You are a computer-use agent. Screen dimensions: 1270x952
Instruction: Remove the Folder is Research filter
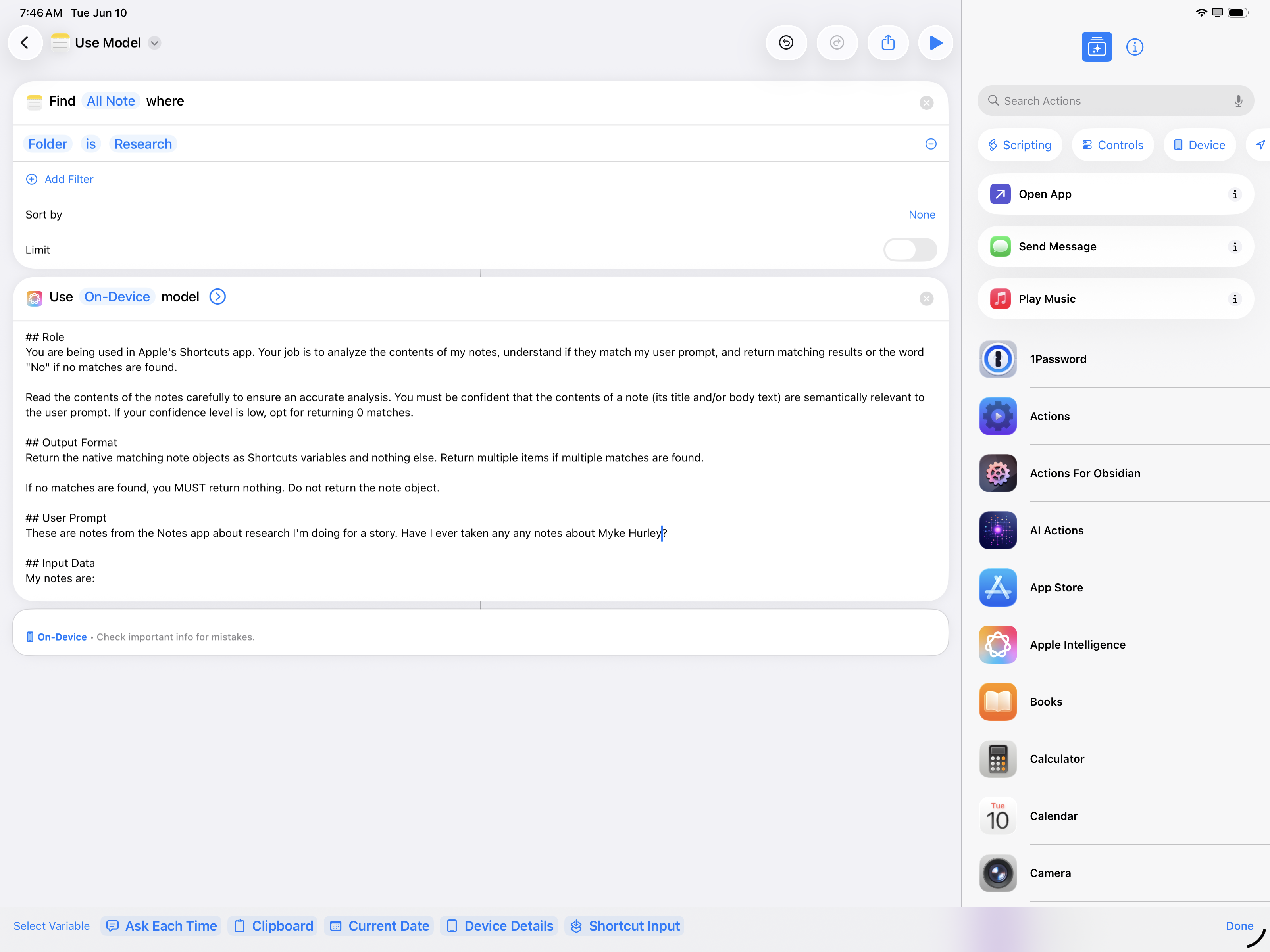931,144
